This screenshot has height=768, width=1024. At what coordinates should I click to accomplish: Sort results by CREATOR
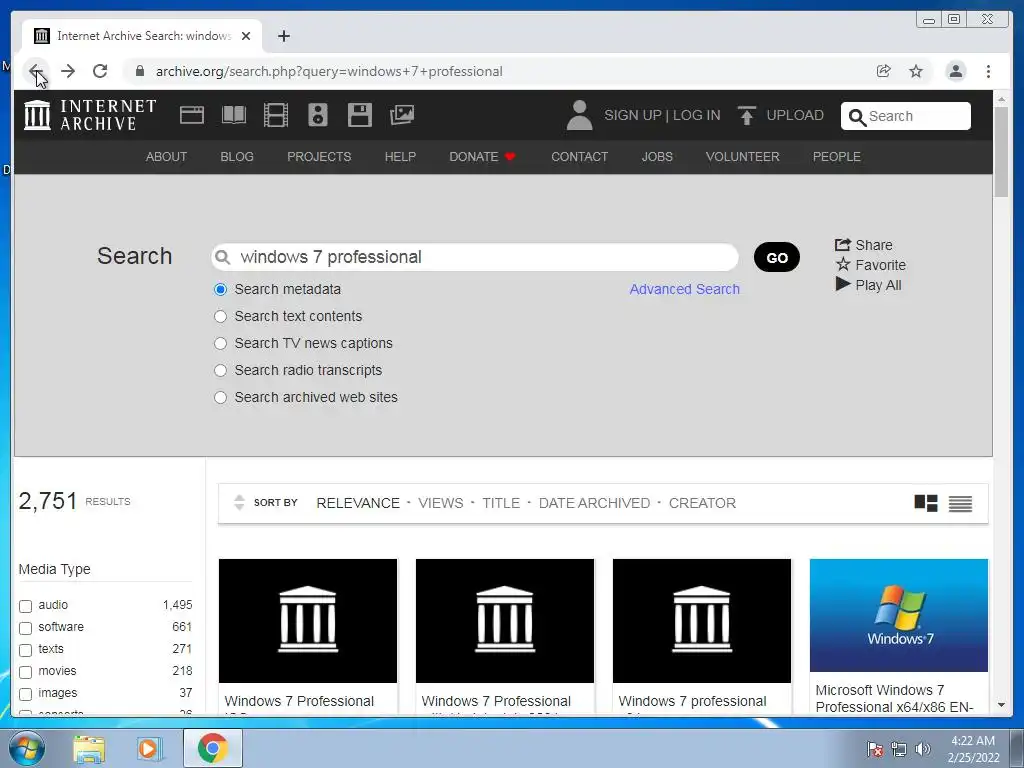coord(702,503)
